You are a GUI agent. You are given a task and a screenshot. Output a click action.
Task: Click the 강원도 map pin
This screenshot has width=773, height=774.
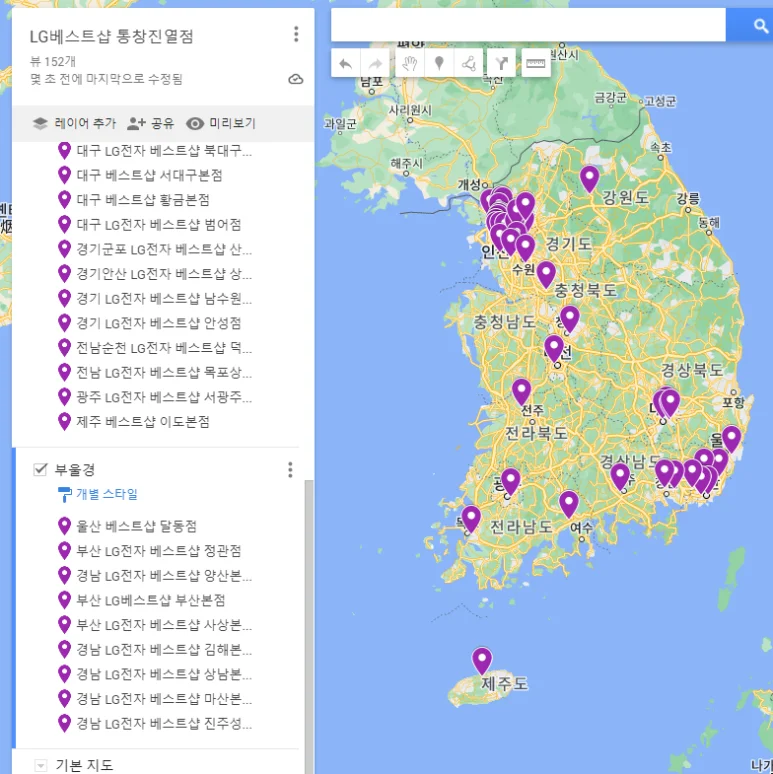coord(589,178)
